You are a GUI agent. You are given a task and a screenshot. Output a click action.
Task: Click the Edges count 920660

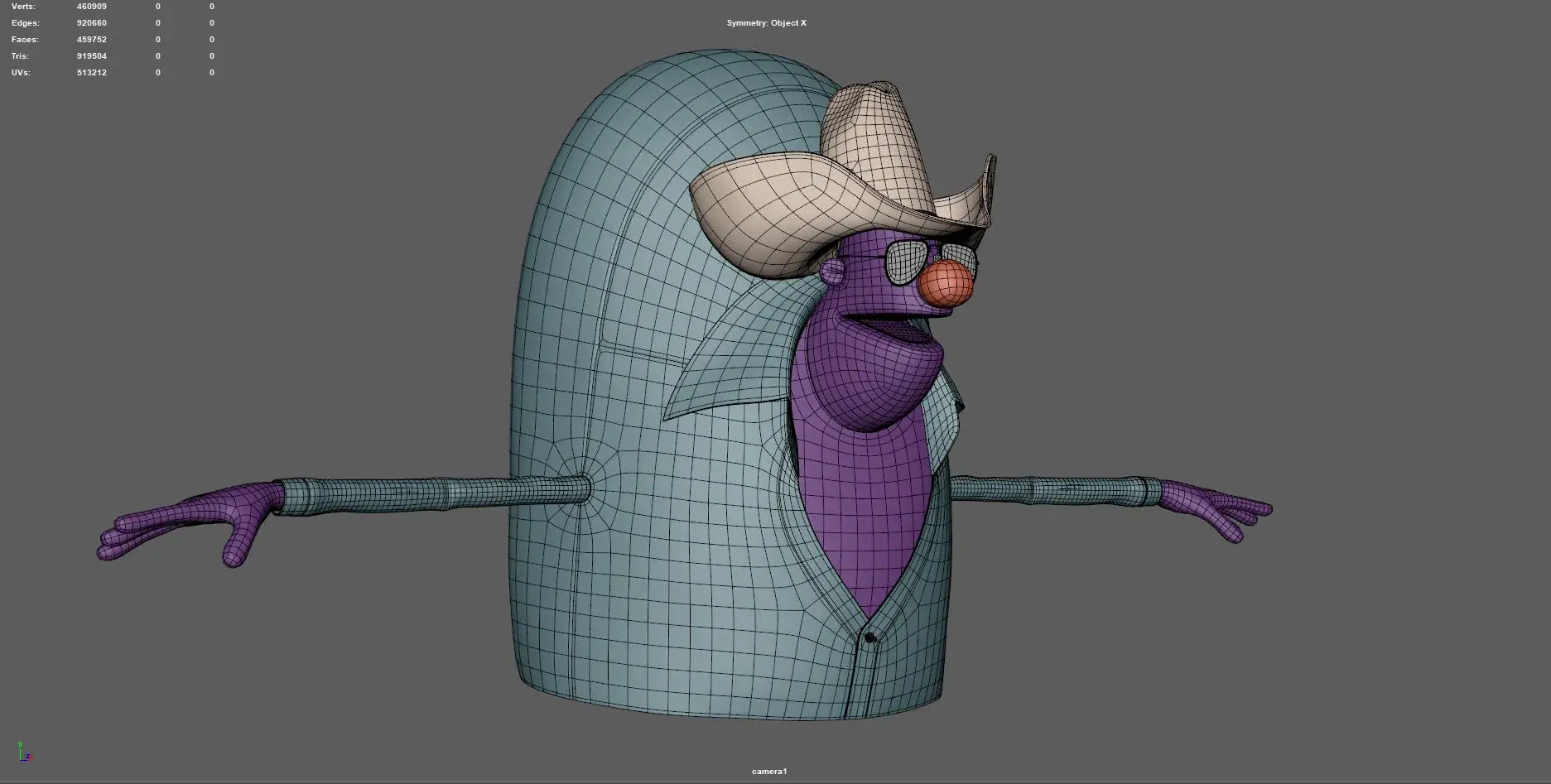pos(91,23)
